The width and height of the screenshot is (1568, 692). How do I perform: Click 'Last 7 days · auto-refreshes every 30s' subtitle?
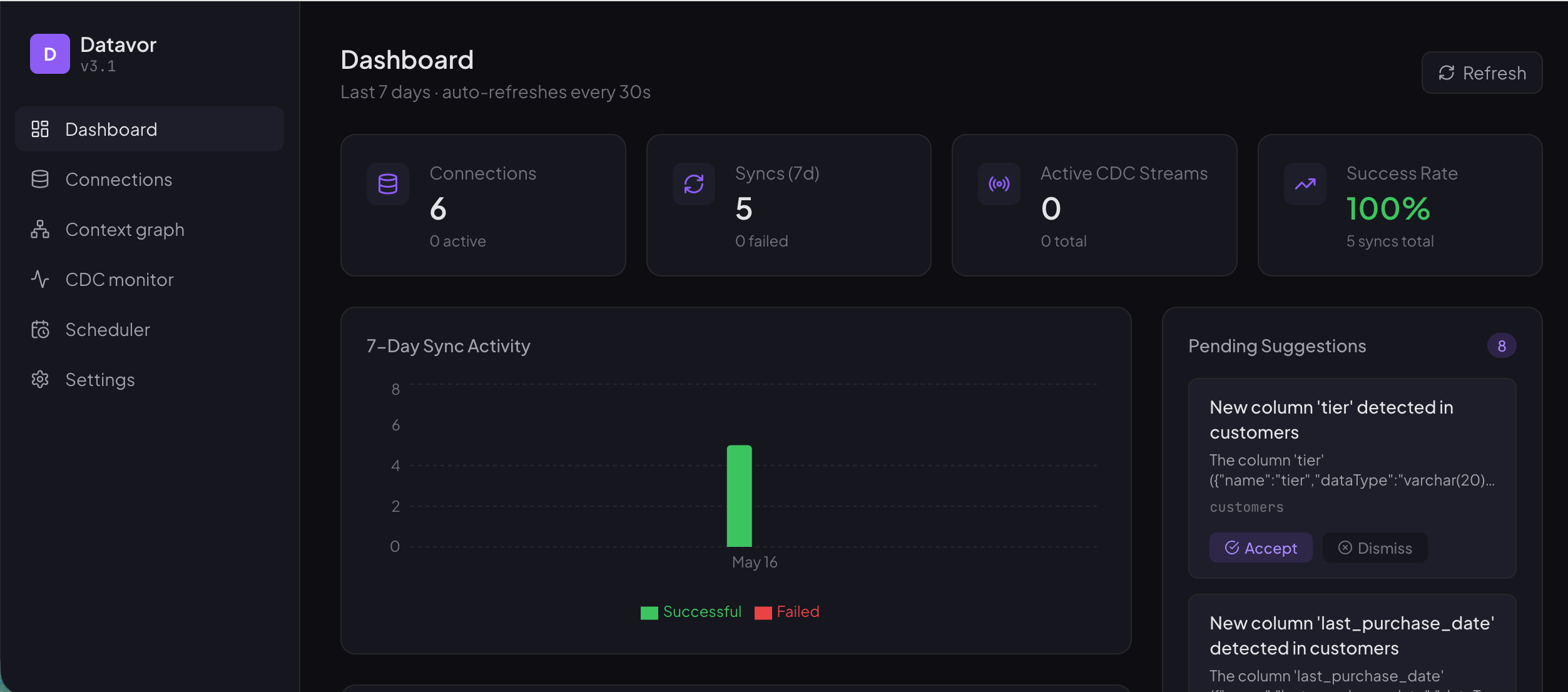(x=496, y=93)
